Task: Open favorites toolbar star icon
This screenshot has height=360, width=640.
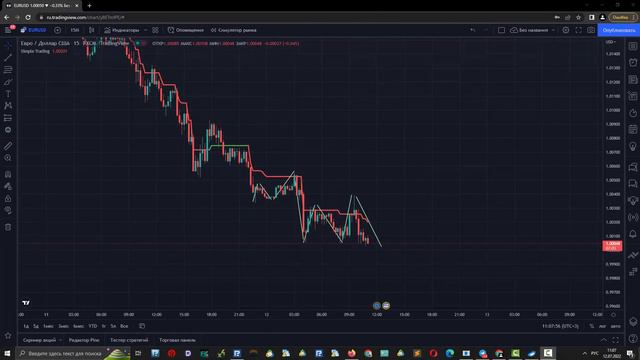Action: point(8,336)
